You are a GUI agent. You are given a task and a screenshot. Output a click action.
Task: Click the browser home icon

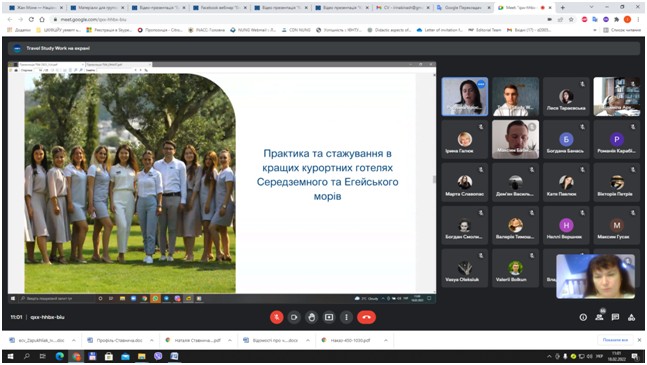(42, 19)
